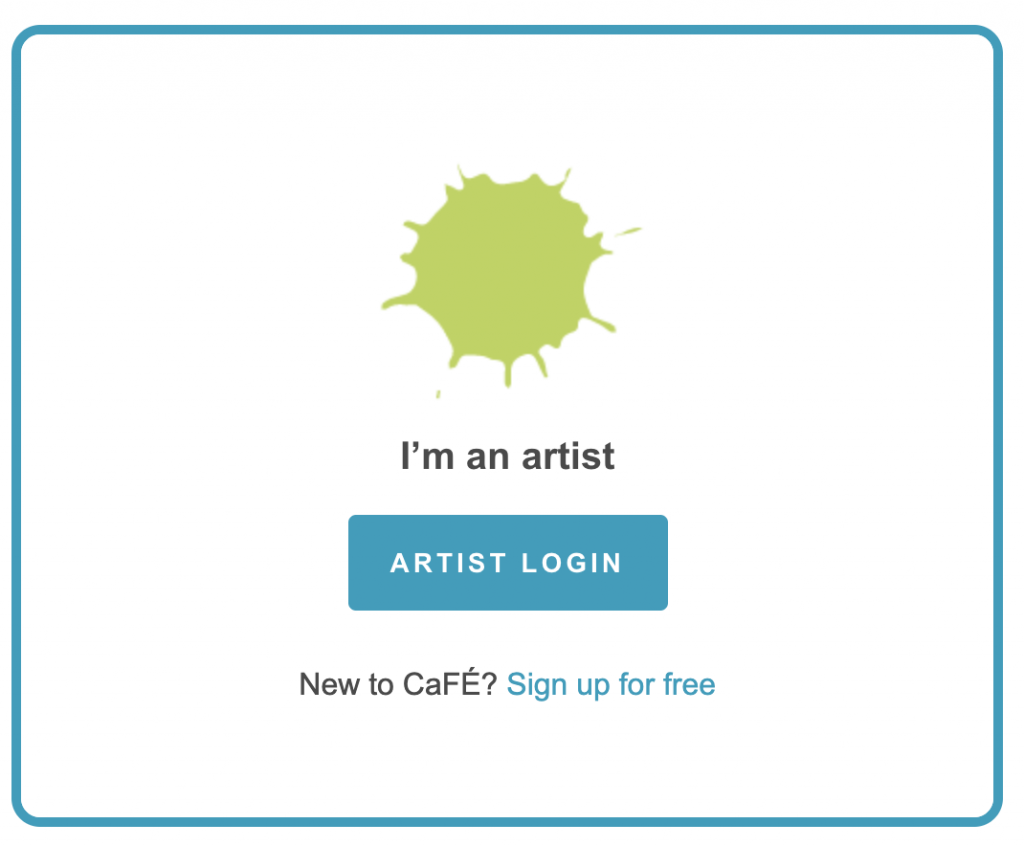Follow the free registration link
This screenshot has width=1024, height=846.
[611, 684]
